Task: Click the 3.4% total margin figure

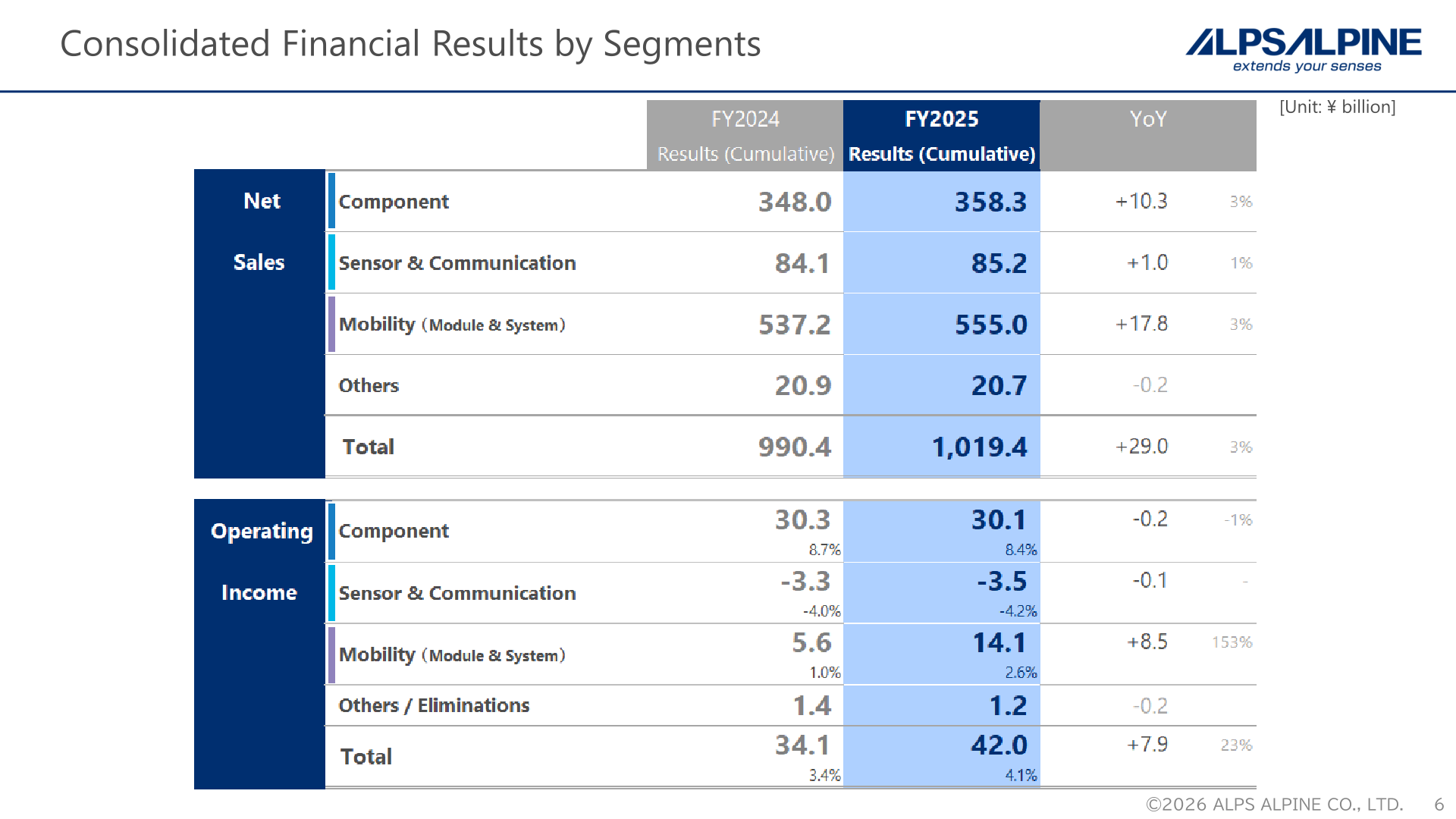Action: 825,776
